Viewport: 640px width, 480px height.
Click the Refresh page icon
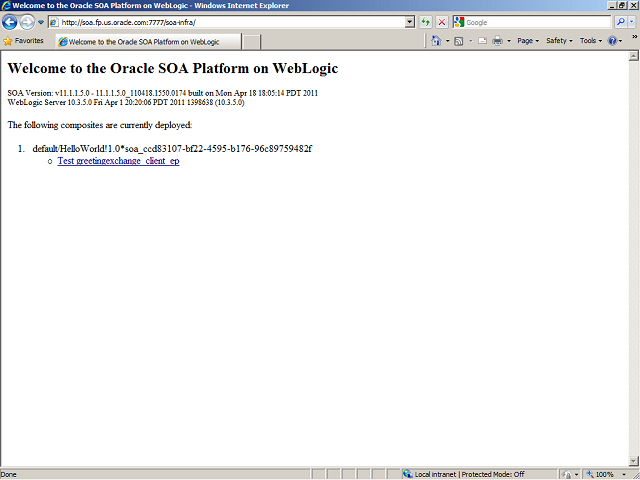426,22
